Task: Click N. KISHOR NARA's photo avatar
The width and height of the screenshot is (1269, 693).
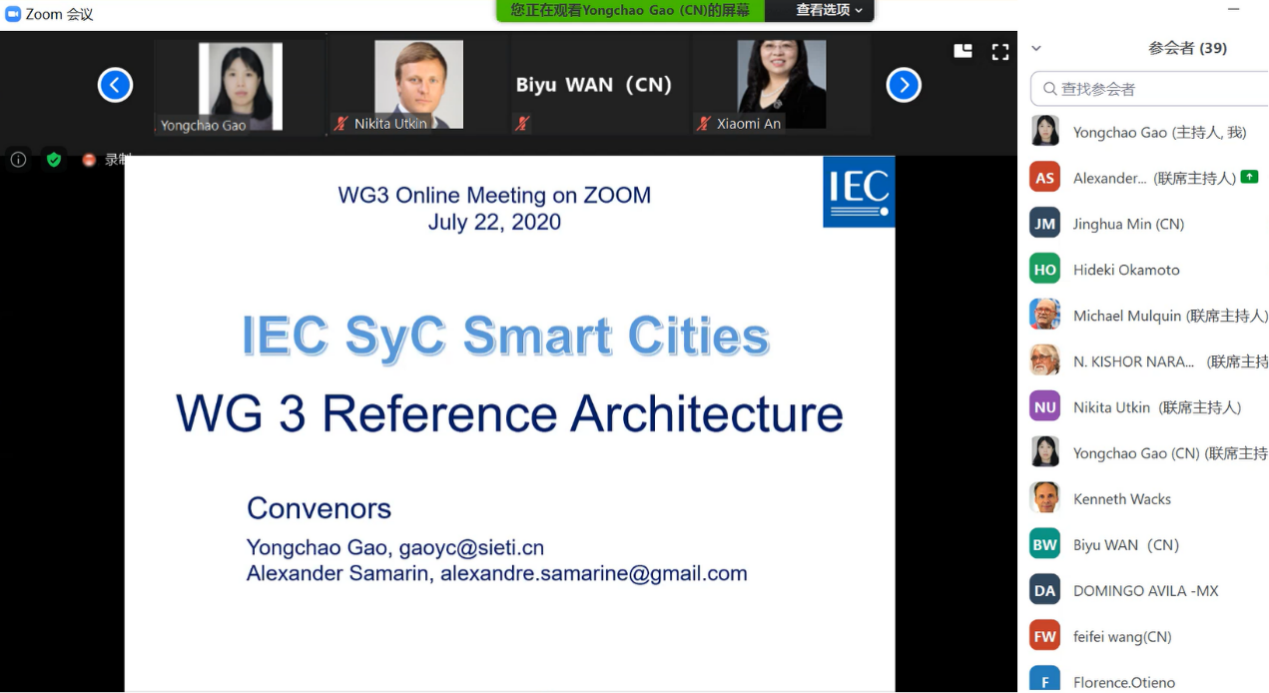Action: [1045, 361]
